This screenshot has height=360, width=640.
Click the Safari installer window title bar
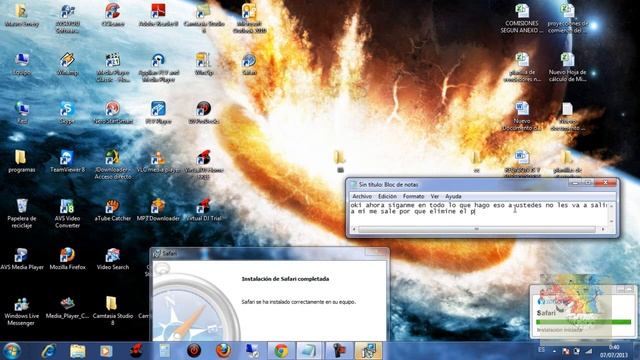coord(269,253)
